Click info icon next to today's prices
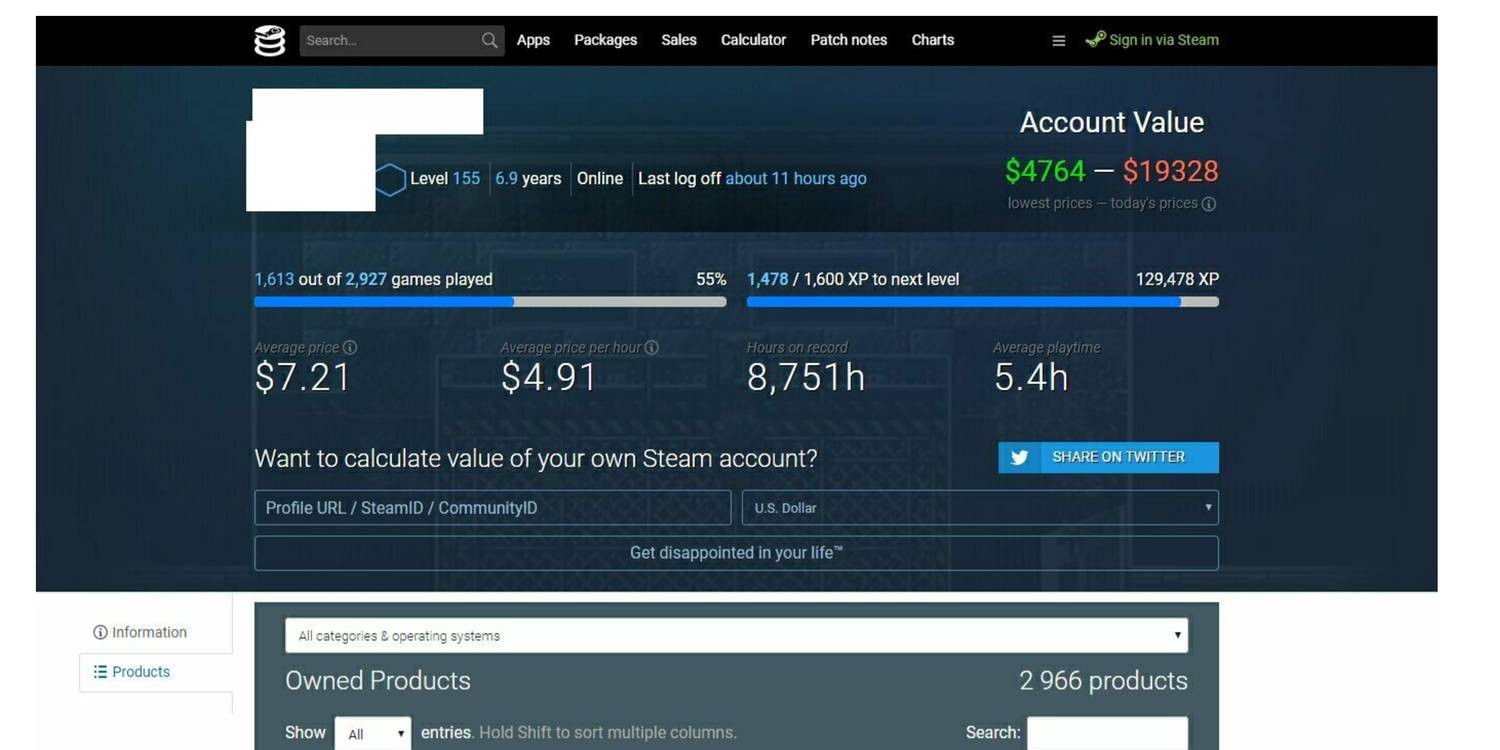Image resolution: width=1500 pixels, height=750 pixels. tap(1209, 204)
